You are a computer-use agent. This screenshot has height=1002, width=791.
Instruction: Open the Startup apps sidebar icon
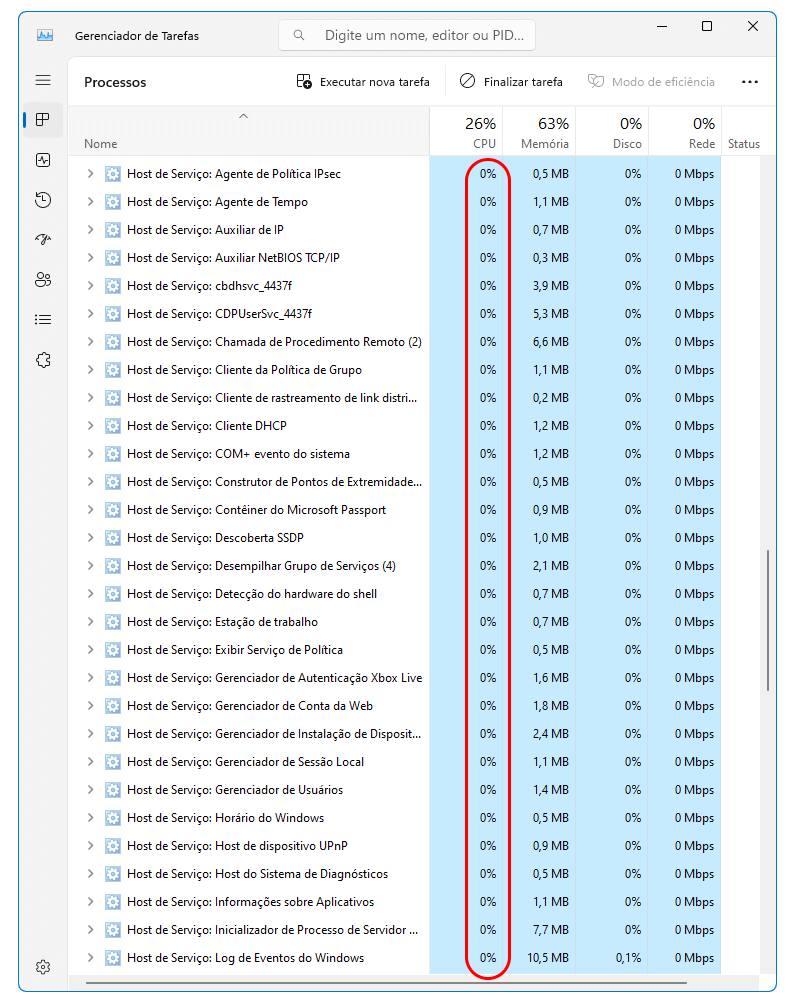43,240
